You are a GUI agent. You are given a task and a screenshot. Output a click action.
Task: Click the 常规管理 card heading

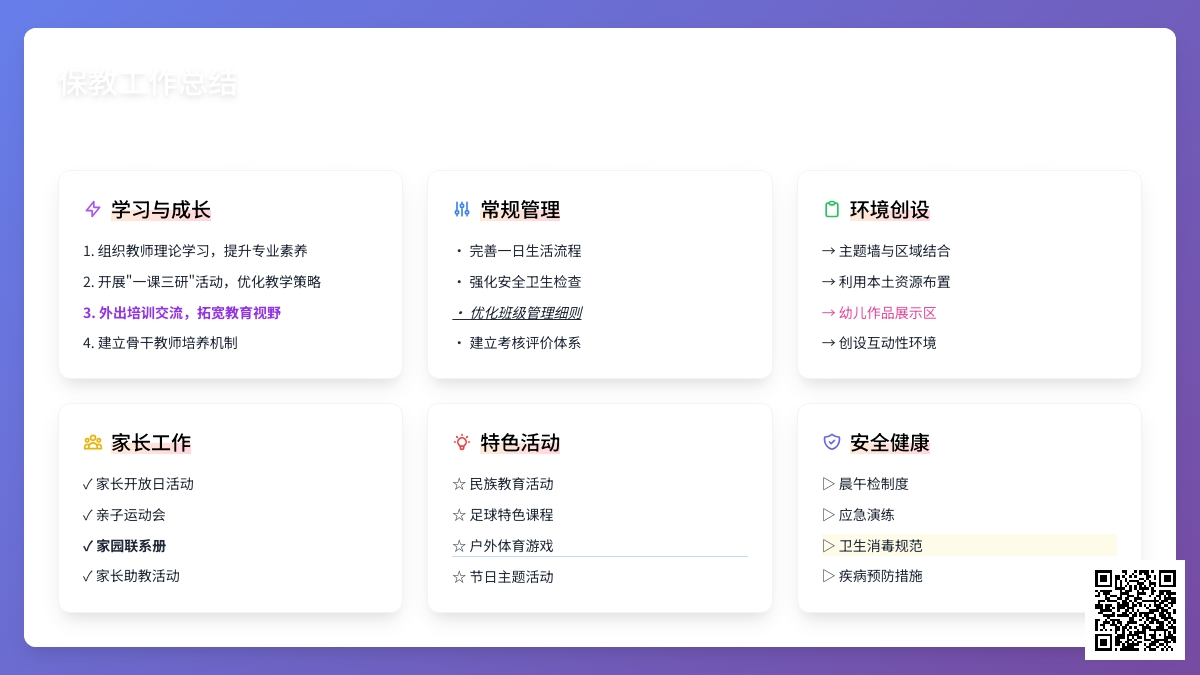coord(520,210)
